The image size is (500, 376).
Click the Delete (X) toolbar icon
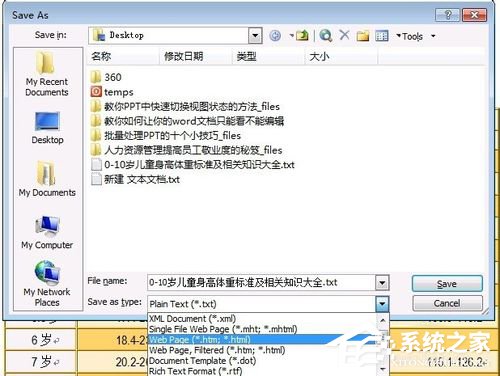344,35
